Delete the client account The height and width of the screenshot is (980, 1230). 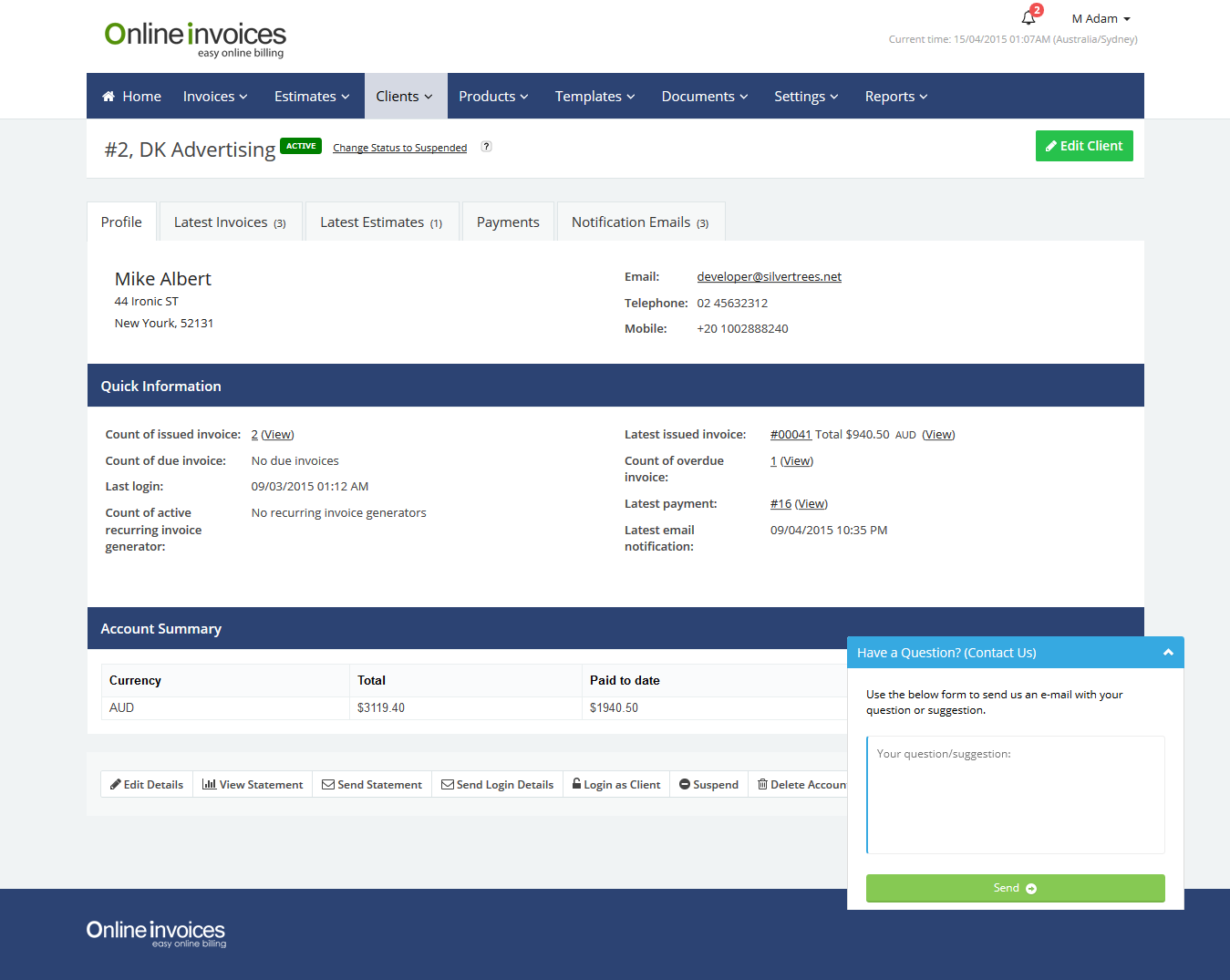tap(801, 785)
